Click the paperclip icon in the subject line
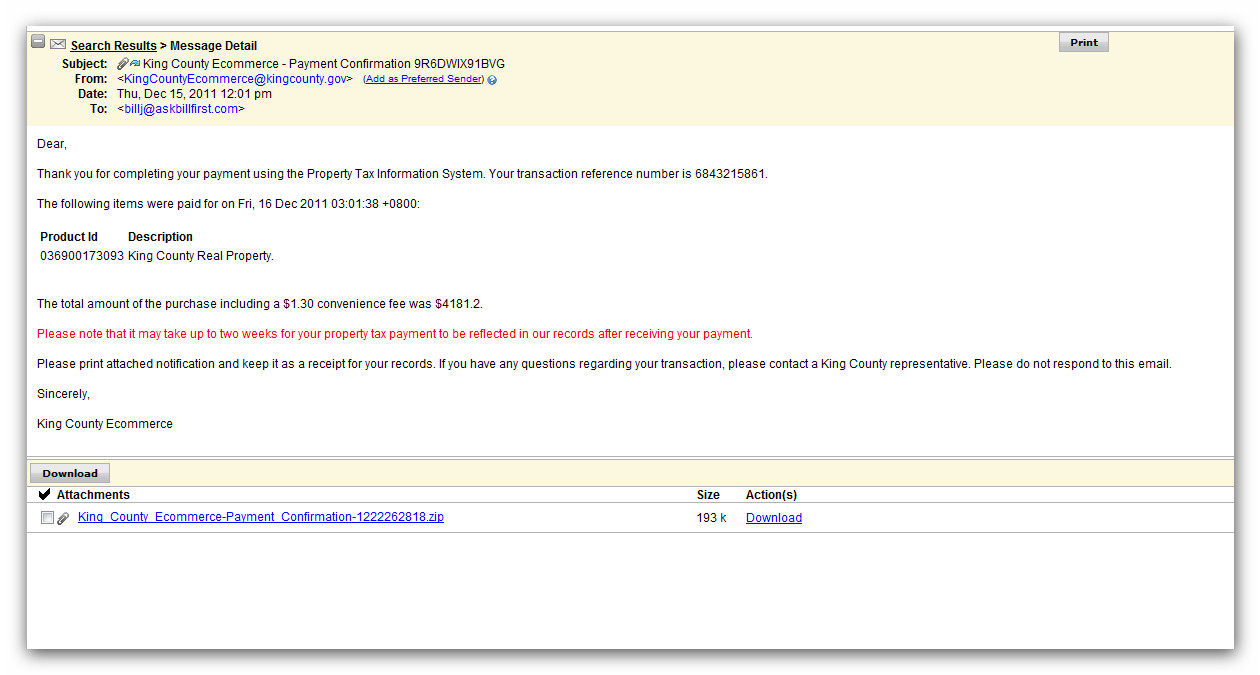Screen dimensions: 1260x675 122,64
